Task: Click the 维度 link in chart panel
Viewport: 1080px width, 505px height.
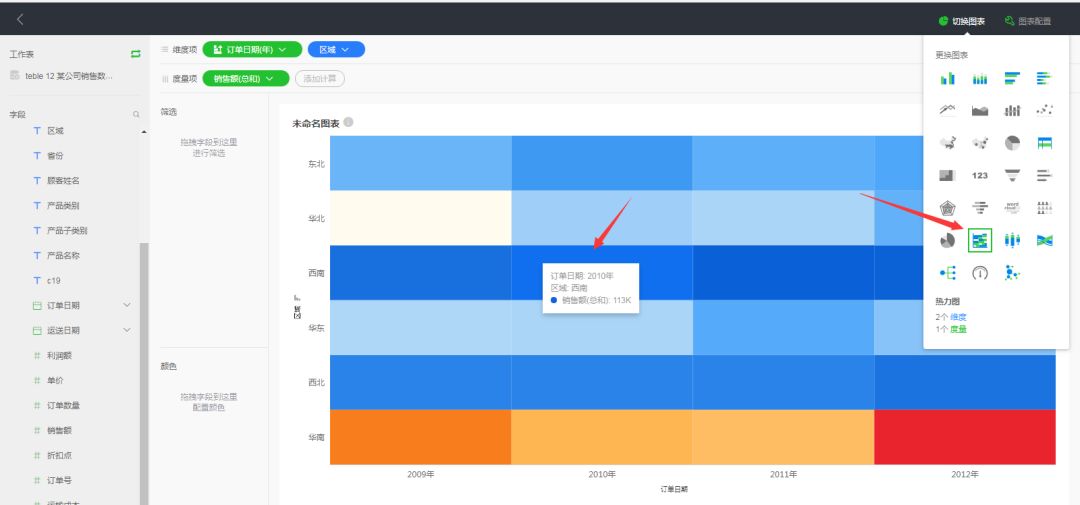Action: tap(958, 317)
